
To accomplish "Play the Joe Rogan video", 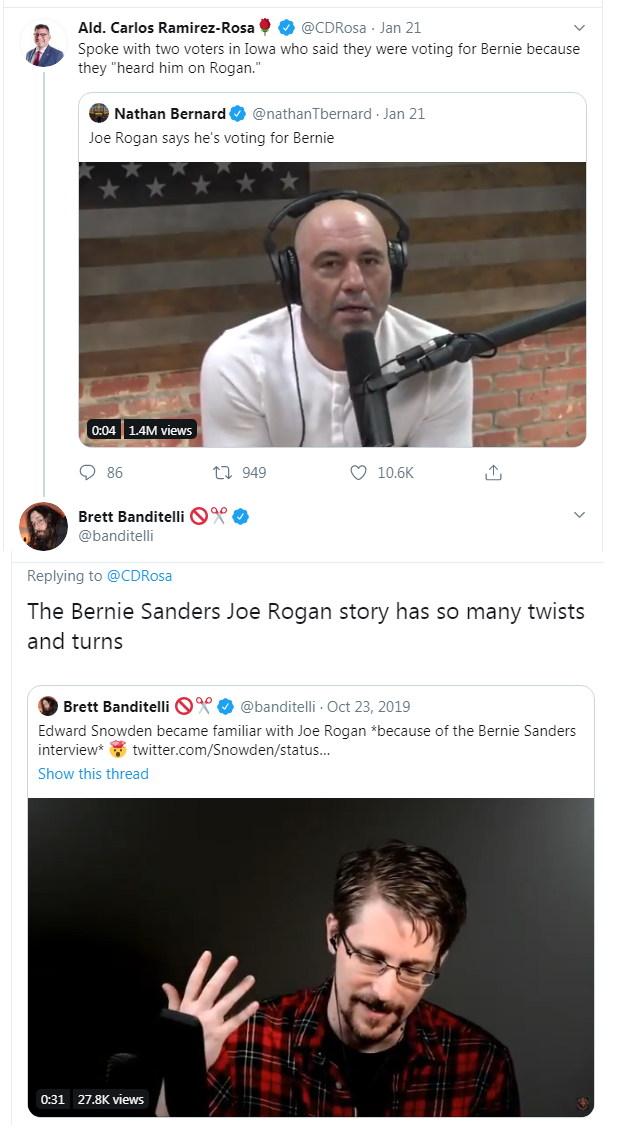I will click(332, 304).
